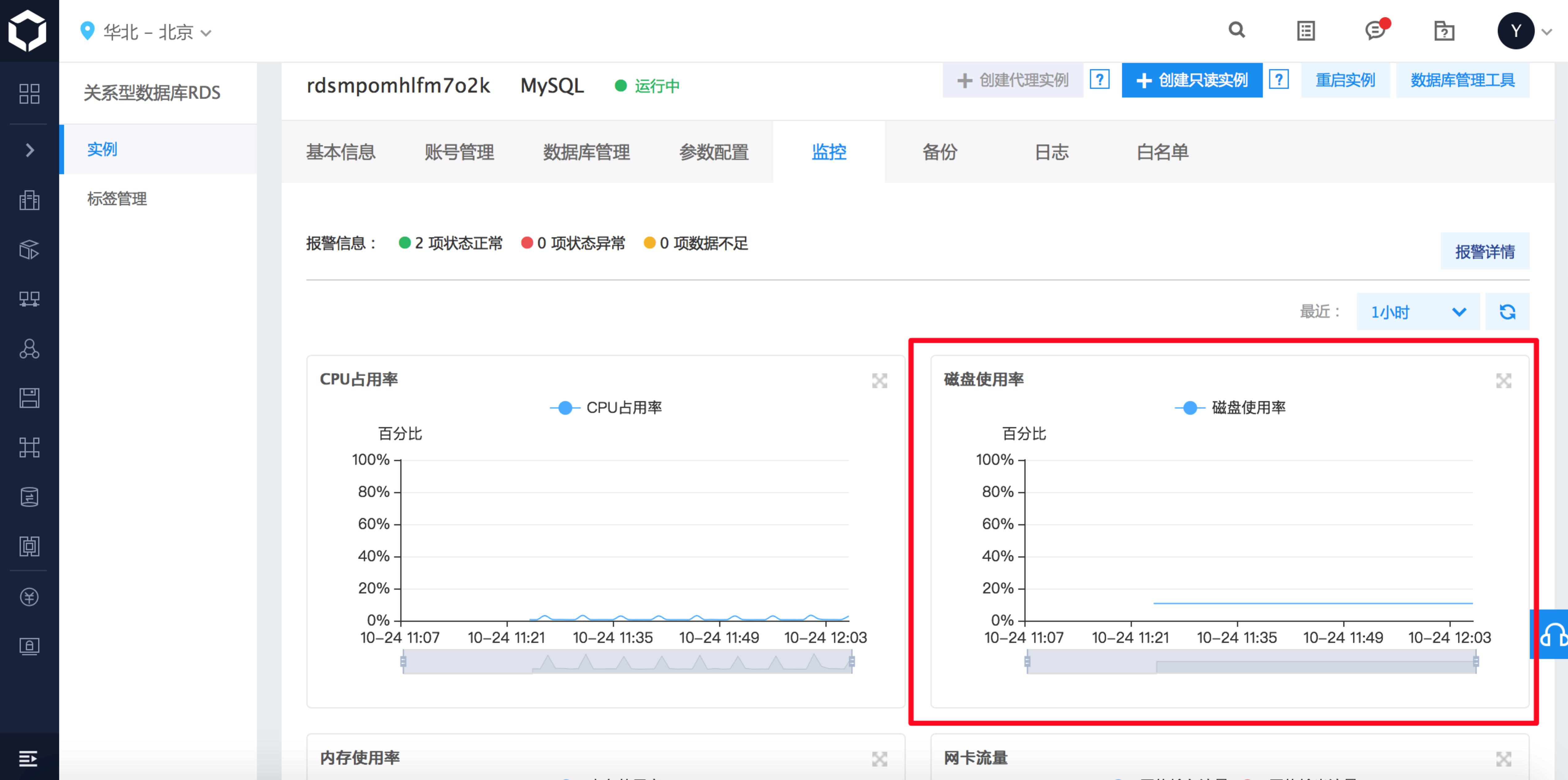
Task: Click the 0 项数据不足 alarm count
Action: (696, 243)
